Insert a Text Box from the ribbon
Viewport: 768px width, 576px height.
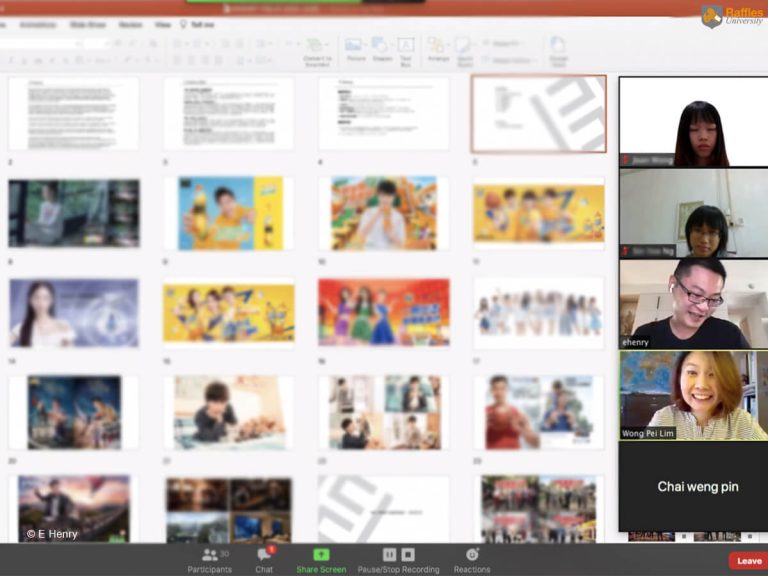(406, 46)
